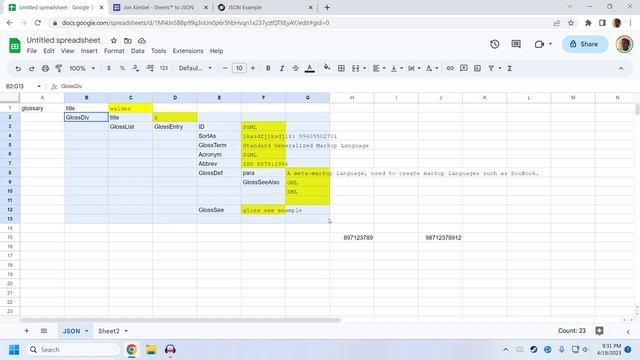Image resolution: width=640 pixels, height=360 pixels.
Task: Open the Default font dropdown
Action: [195, 69]
